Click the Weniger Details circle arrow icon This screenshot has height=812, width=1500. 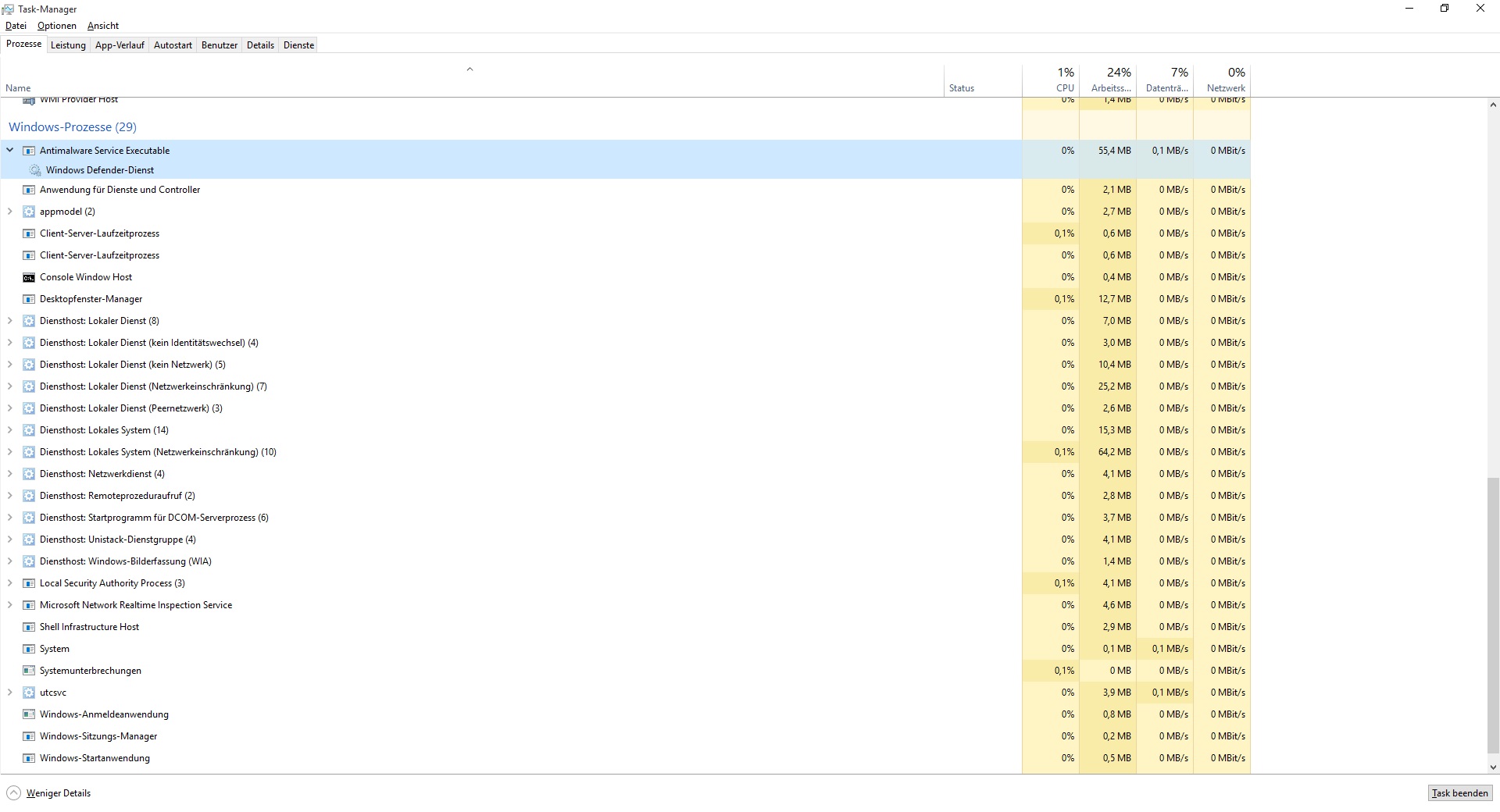[13, 793]
